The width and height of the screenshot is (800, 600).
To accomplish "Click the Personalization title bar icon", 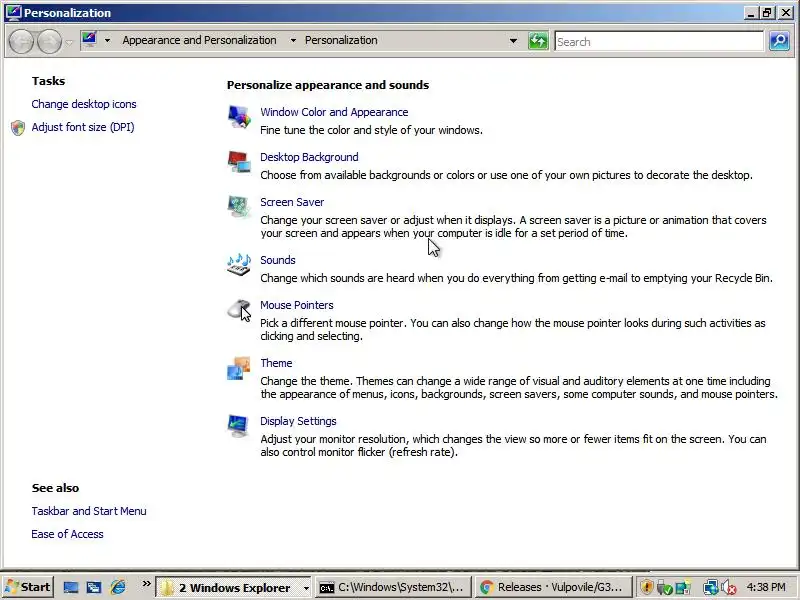I will pos(13,12).
